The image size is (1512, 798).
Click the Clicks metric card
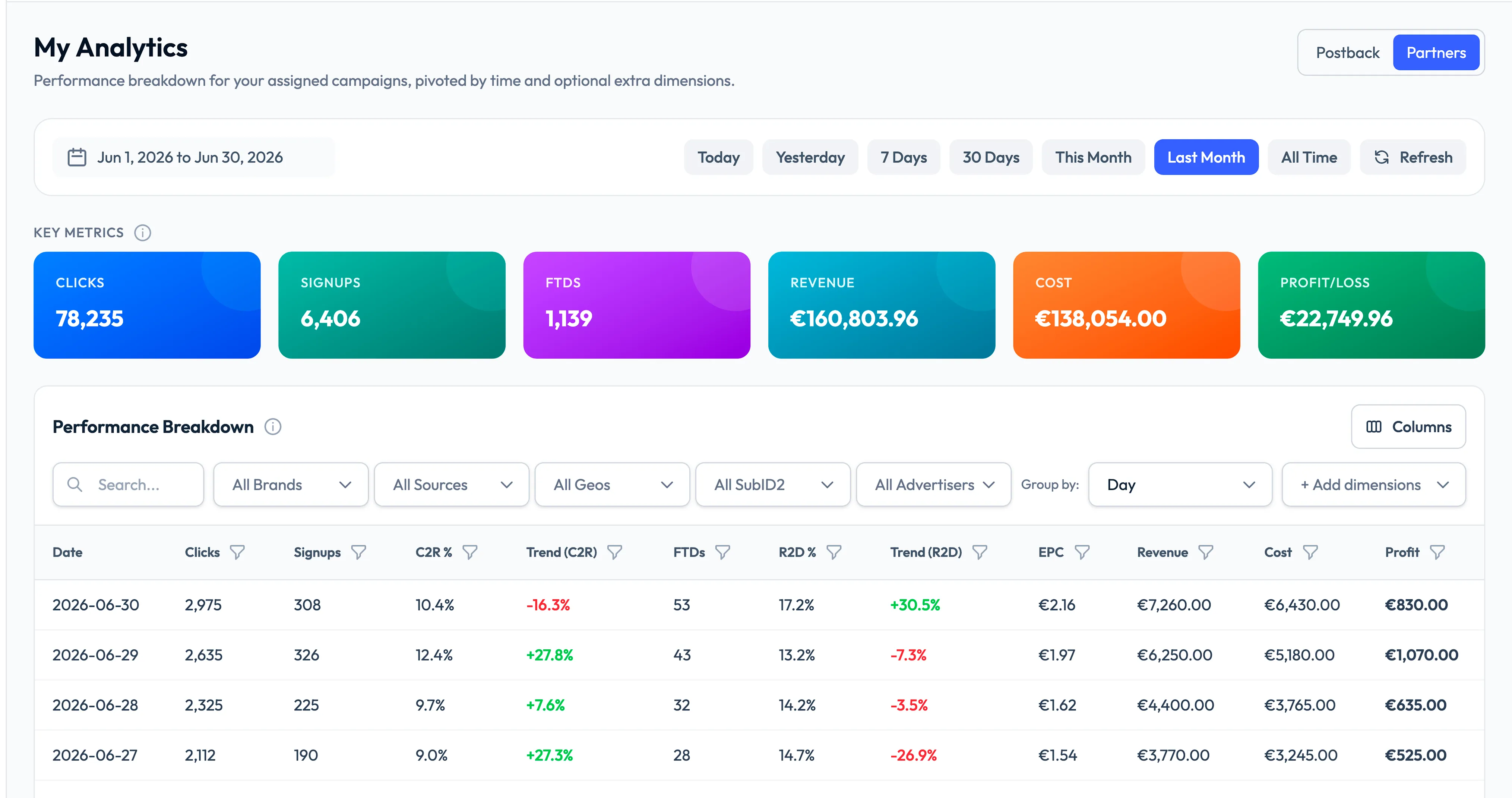pos(147,305)
